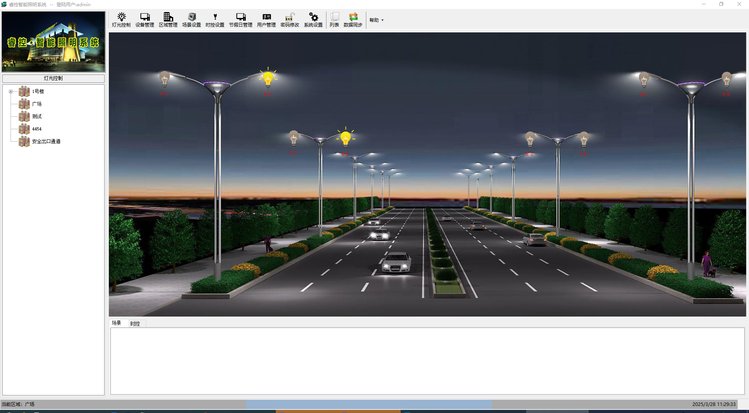Select 时控设置 time control settings
This screenshot has height=413, width=749.
coord(215,19)
